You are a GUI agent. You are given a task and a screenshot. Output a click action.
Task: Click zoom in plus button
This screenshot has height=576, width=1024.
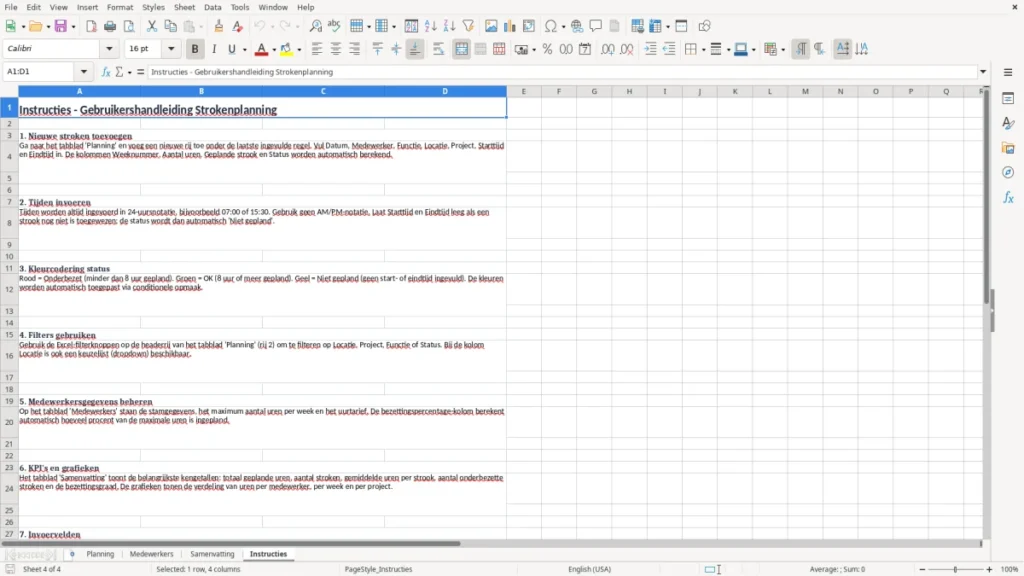[x=989, y=569]
